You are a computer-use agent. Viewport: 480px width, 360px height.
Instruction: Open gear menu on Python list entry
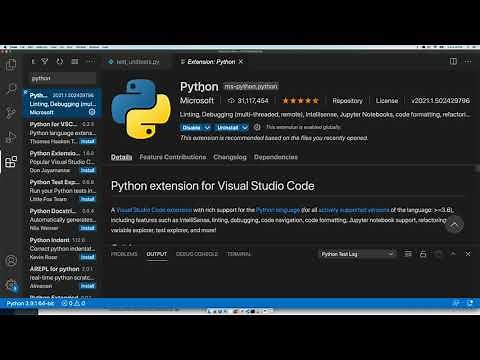coord(92,112)
